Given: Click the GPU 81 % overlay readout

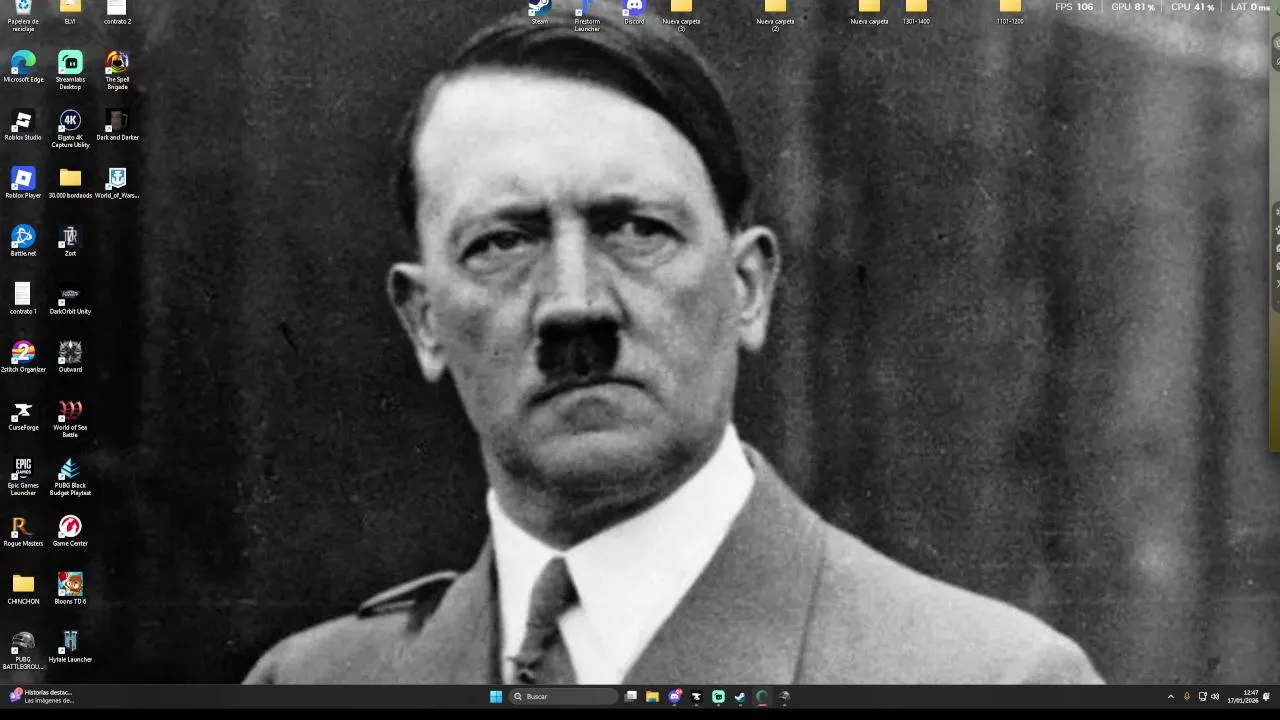Looking at the screenshot, I should [x=1133, y=7].
